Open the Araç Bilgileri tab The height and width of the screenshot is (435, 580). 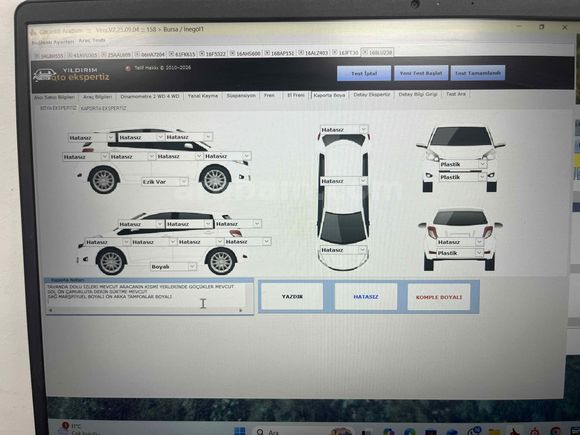click(97, 97)
